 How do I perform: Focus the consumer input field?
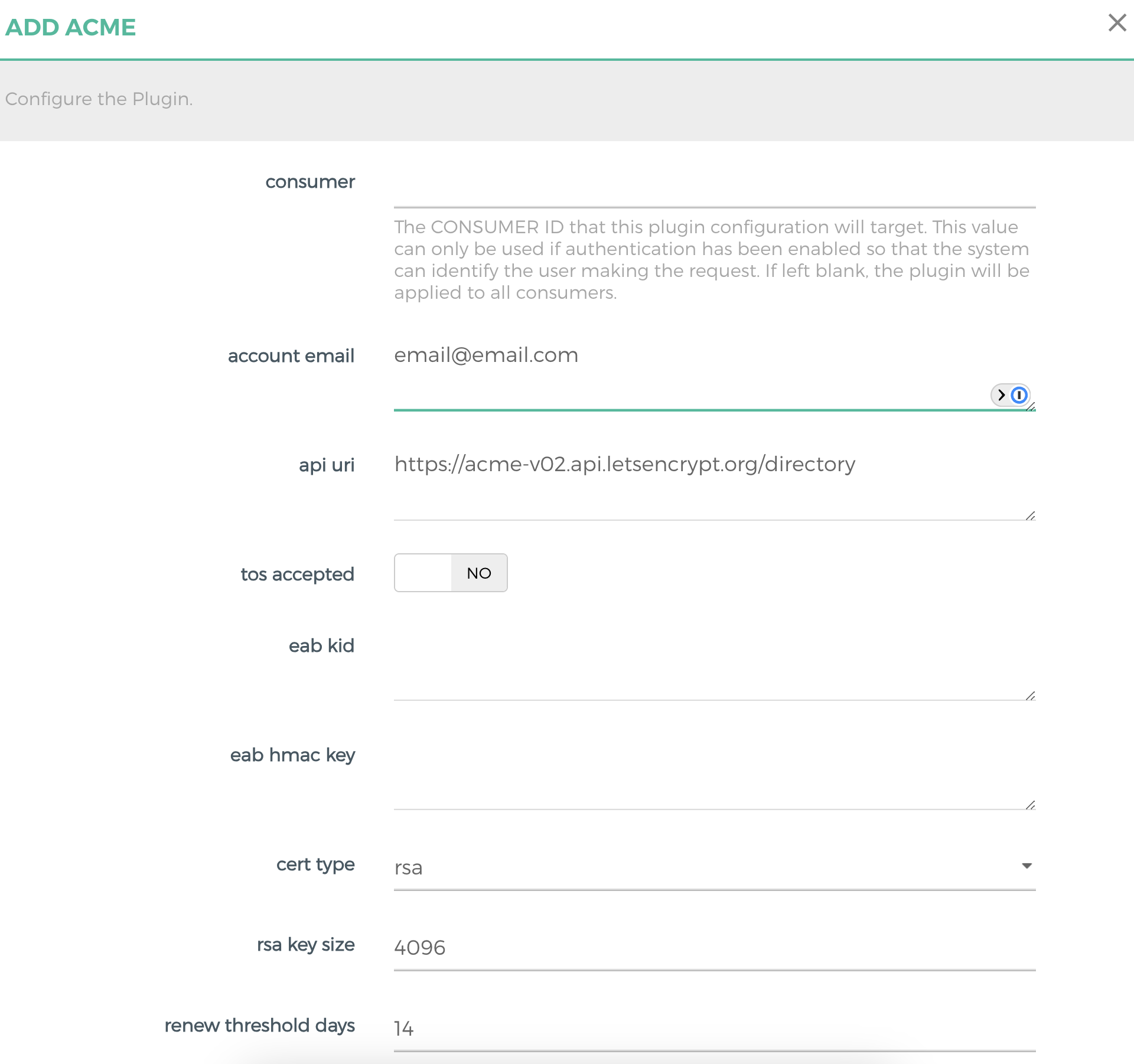pyautogui.click(x=715, y=189)
